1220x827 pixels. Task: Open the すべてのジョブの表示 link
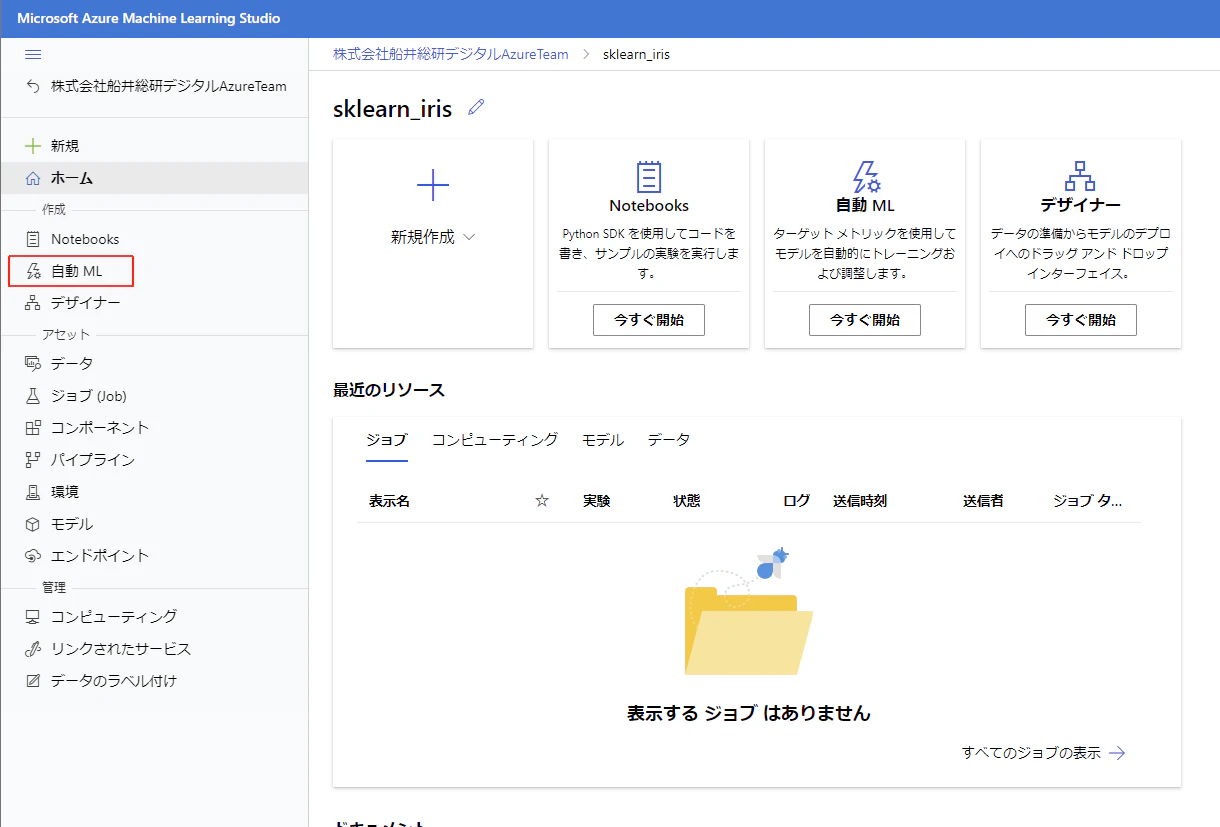point(1031,753)
